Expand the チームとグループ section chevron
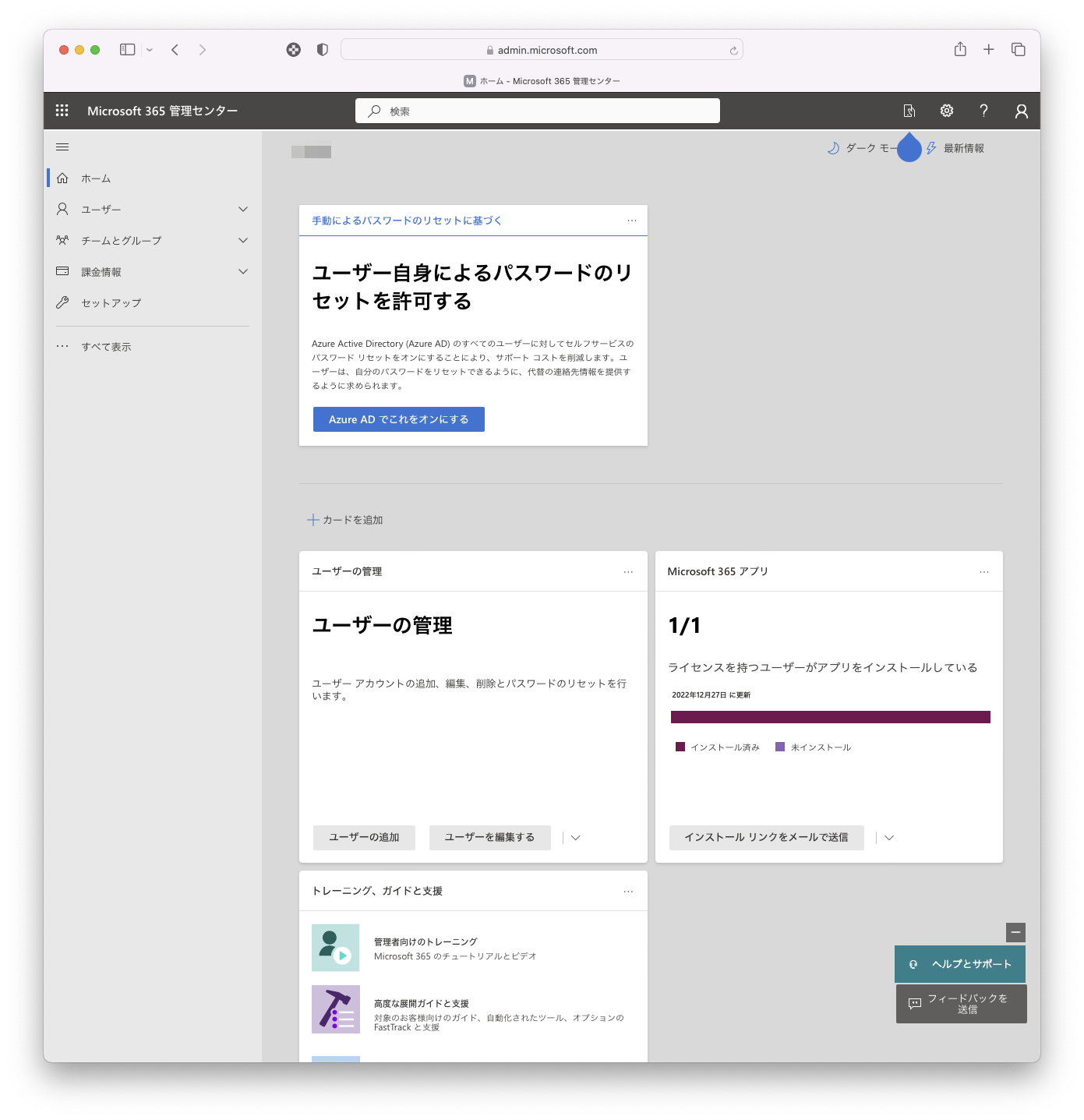 [x=243, y=240]
